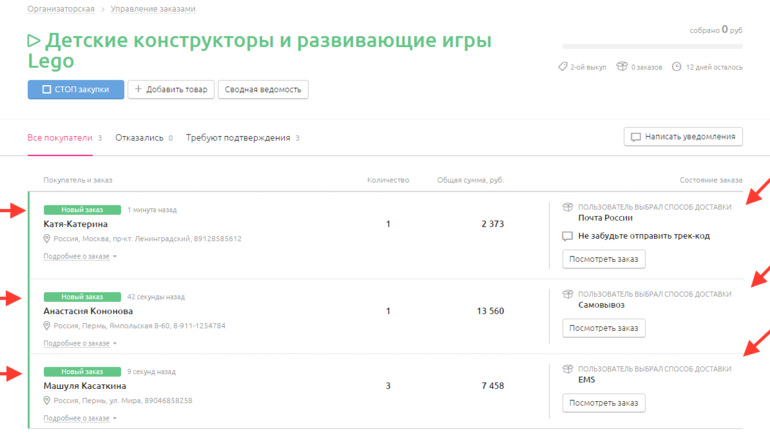Switch to the Отказались tab
The width and height of the screenshot is (770, 436).
[x=139, y=138]
